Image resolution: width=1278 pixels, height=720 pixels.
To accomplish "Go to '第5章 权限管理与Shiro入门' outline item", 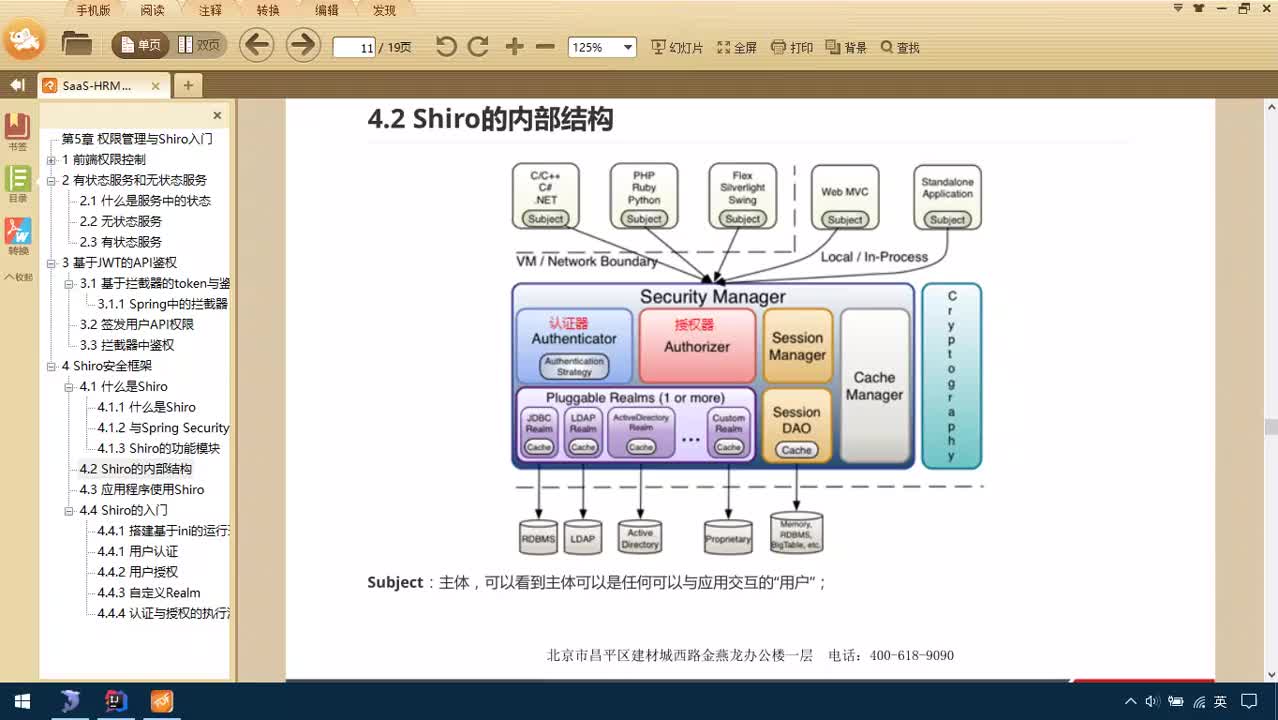I will (137, 139).
